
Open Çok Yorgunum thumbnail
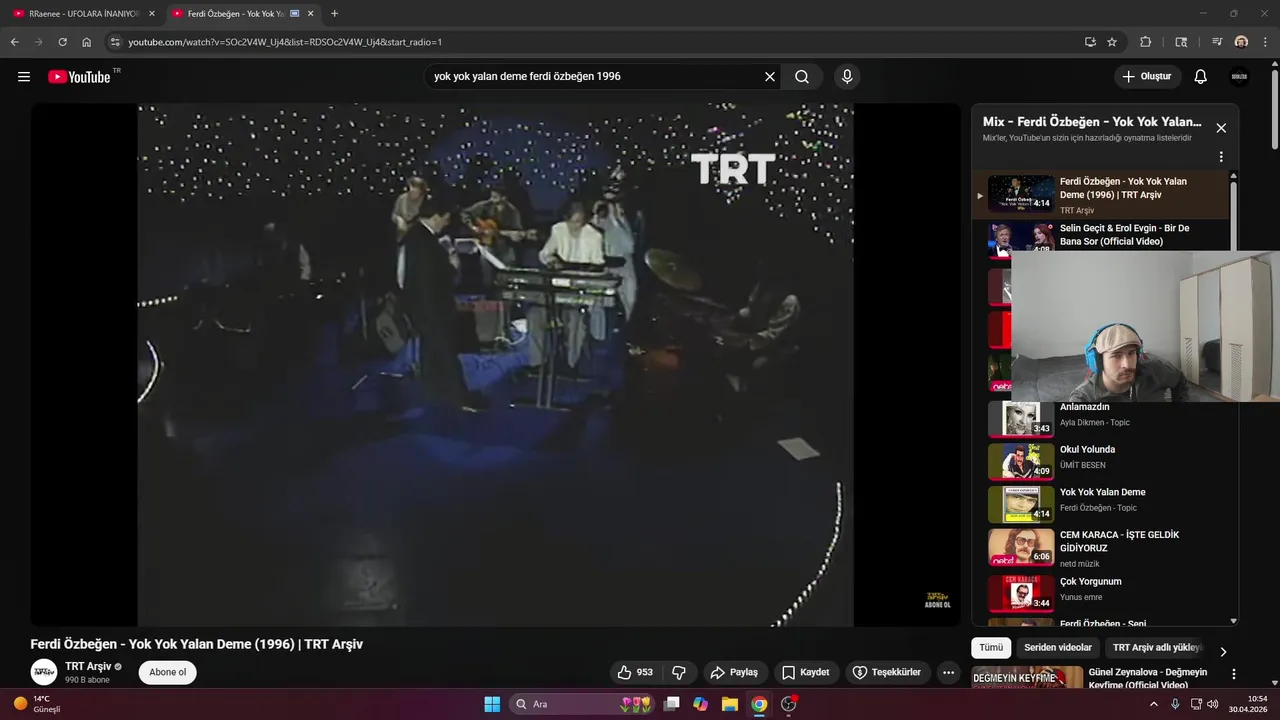(1021, 593)
